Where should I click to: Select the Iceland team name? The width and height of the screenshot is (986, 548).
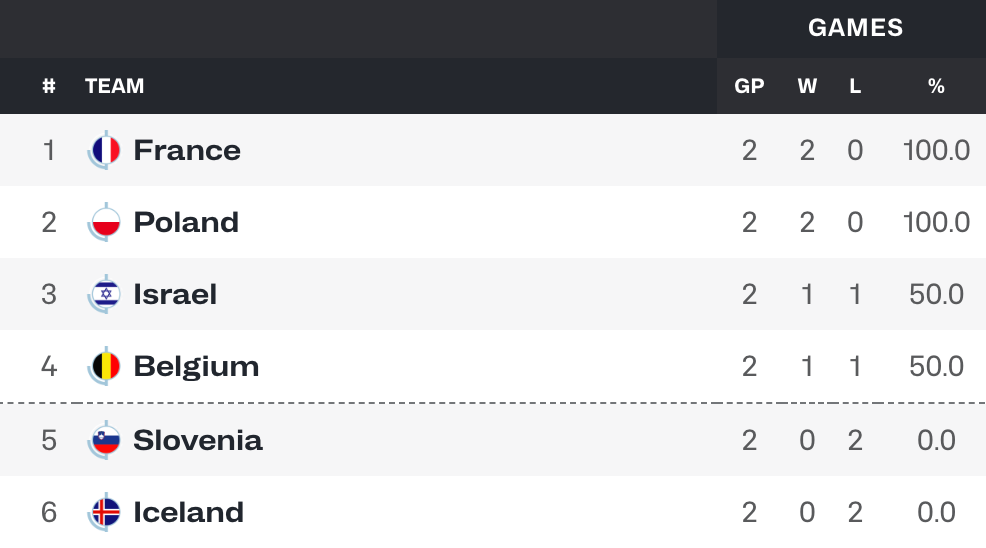[189, 512]
